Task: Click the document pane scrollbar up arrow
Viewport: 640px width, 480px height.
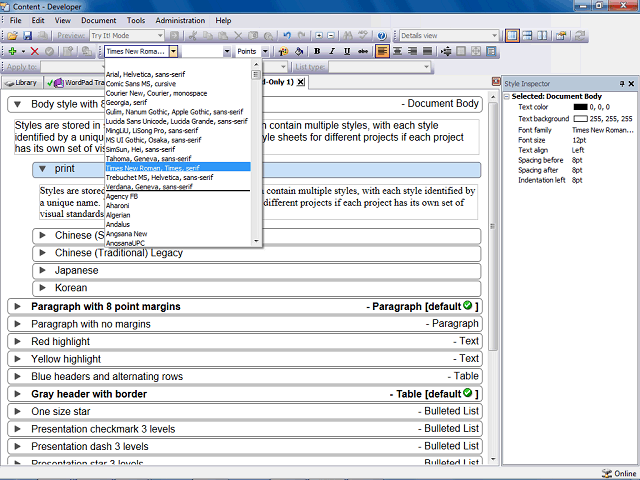Action: tap(493, 98)
